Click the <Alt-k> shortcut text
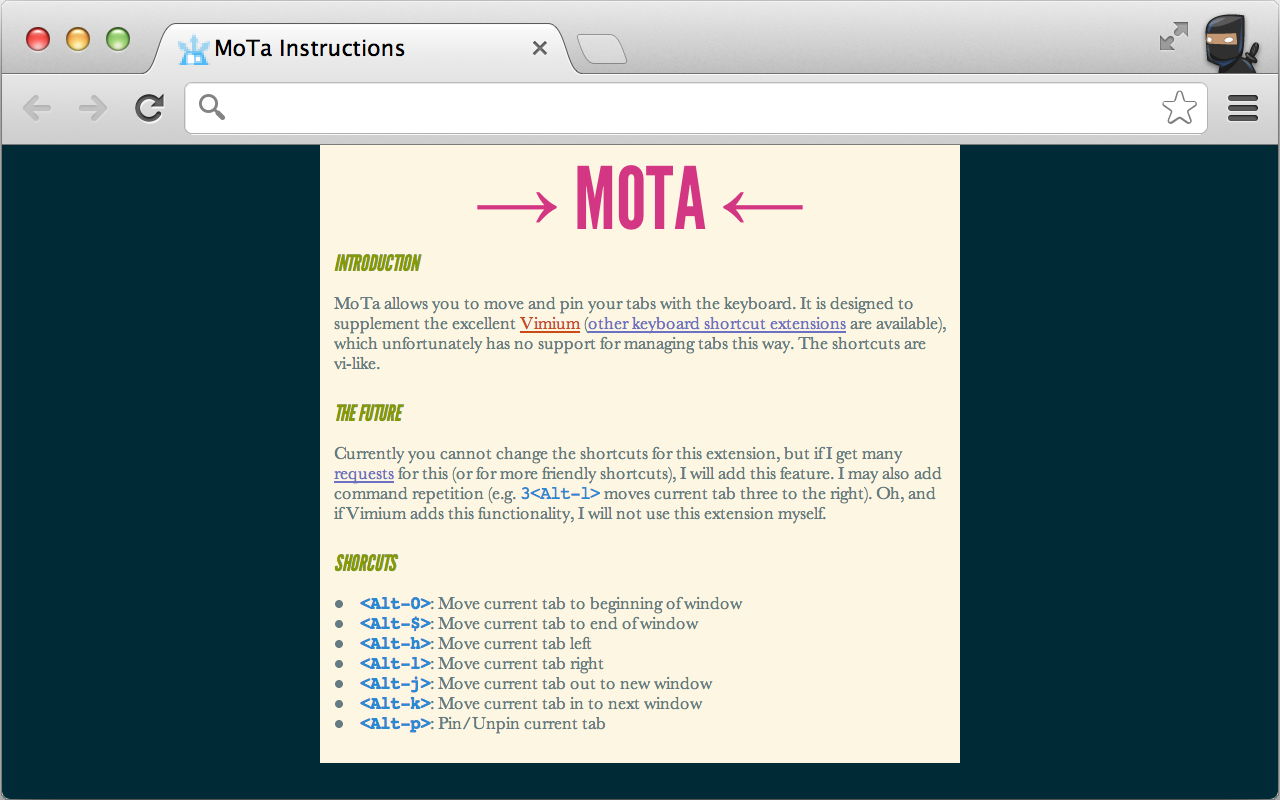This screenshot has height=800, width=1280. click(395, 704)
